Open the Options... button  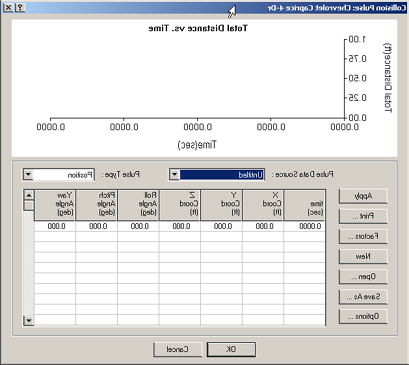coord(363,316)
